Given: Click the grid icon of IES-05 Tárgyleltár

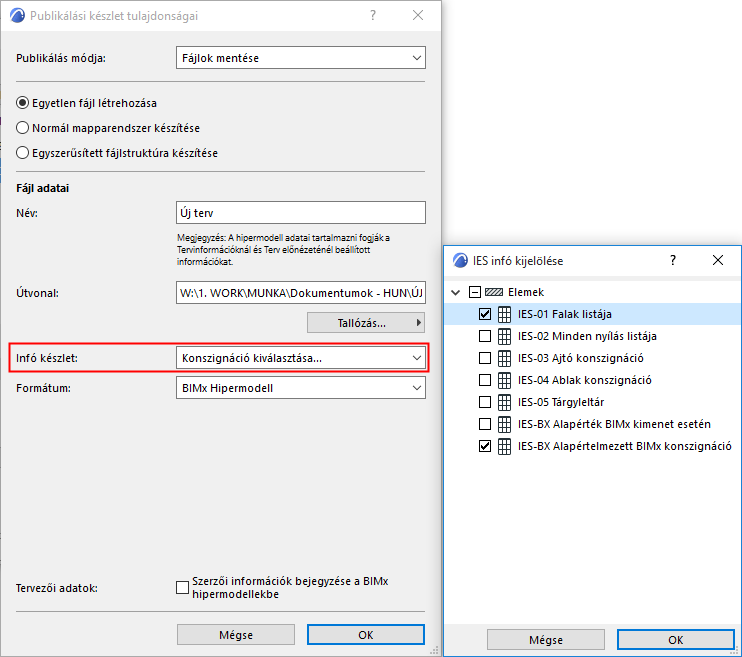Looking at the screenshot, I should click(x=504, y=402).
